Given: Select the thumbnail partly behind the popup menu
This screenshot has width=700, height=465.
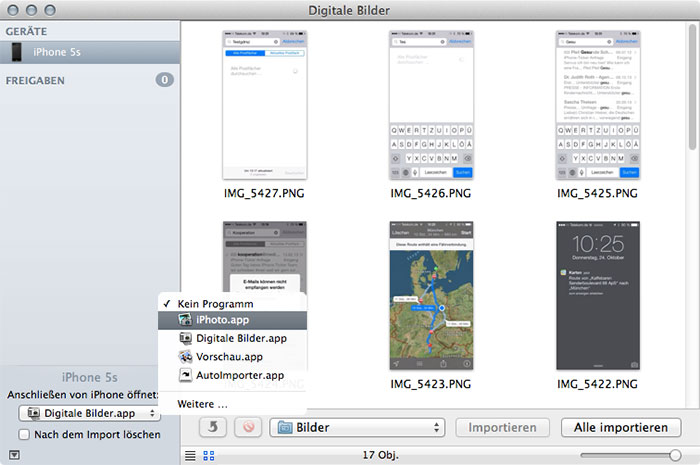Looking at the screenshot, I should tap(264, 257).
